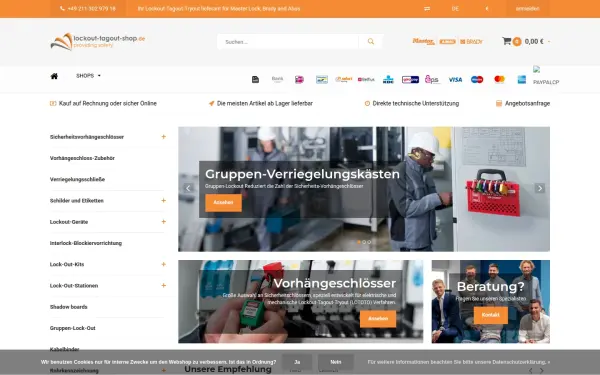
Task: Open the shopping cart icon
Action: coord(507,41)
